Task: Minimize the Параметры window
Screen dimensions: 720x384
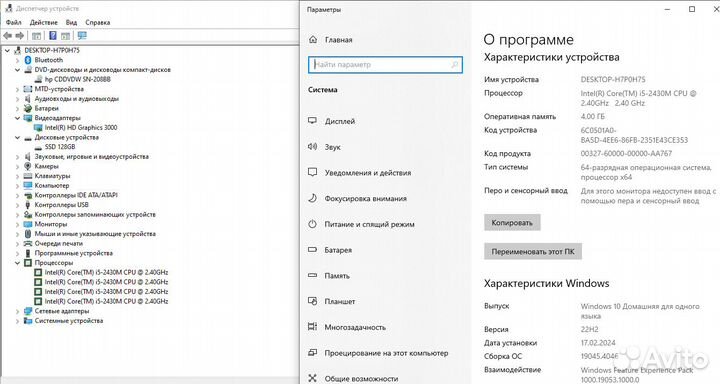Action: [668, 9]
